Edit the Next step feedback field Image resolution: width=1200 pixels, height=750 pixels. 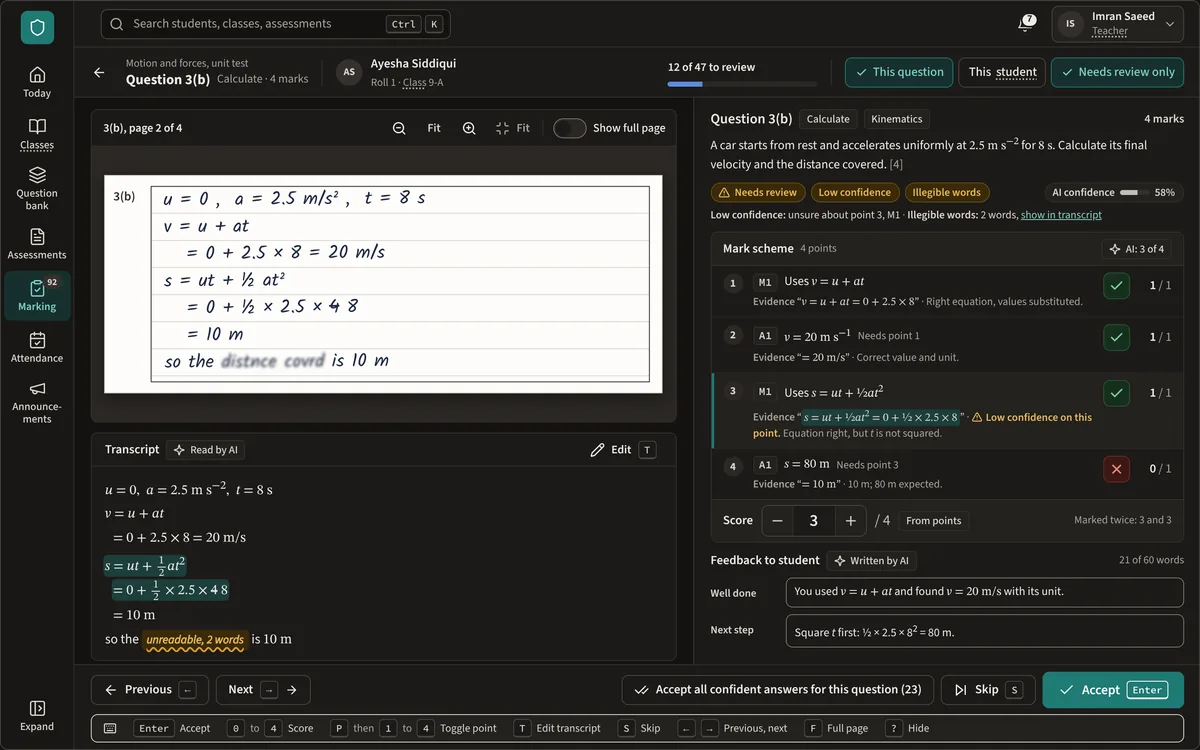click(985, 631)
